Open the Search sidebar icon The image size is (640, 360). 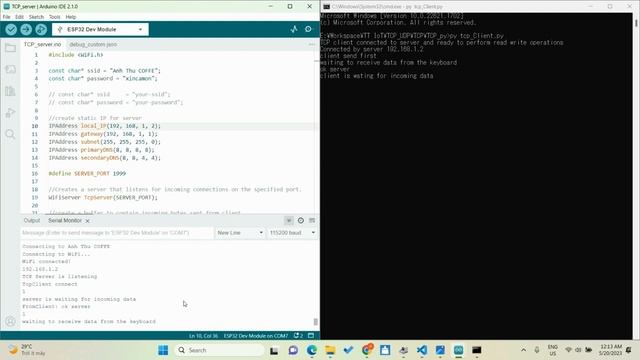point(10,134)
